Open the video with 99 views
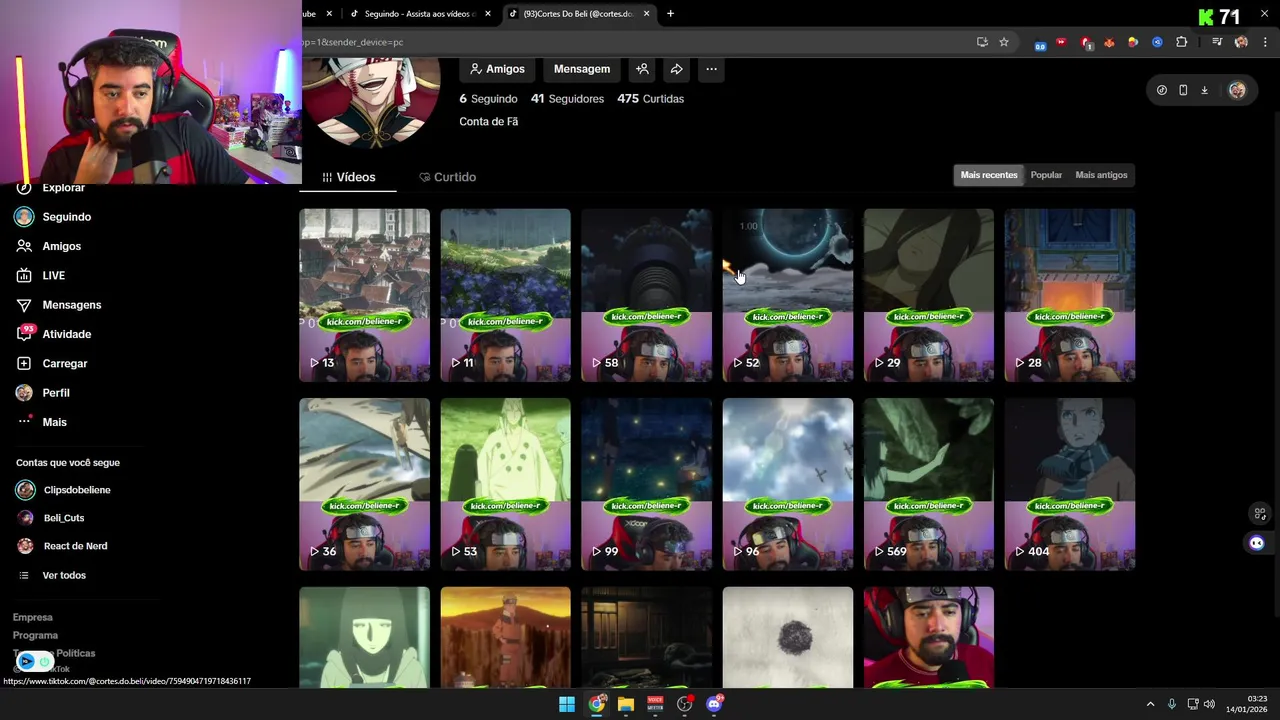The image size is (1280, 720). [x=646, y=484]
